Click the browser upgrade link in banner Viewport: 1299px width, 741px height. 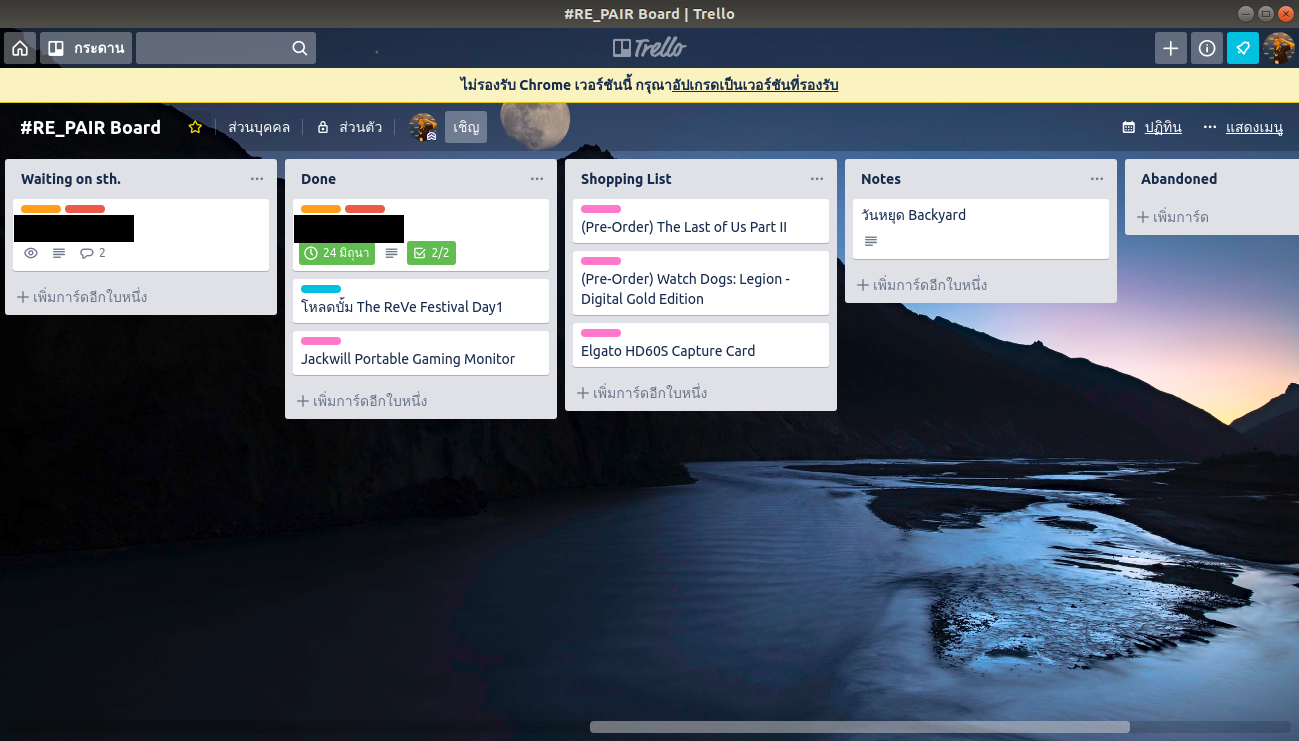[x=755, y=85]
